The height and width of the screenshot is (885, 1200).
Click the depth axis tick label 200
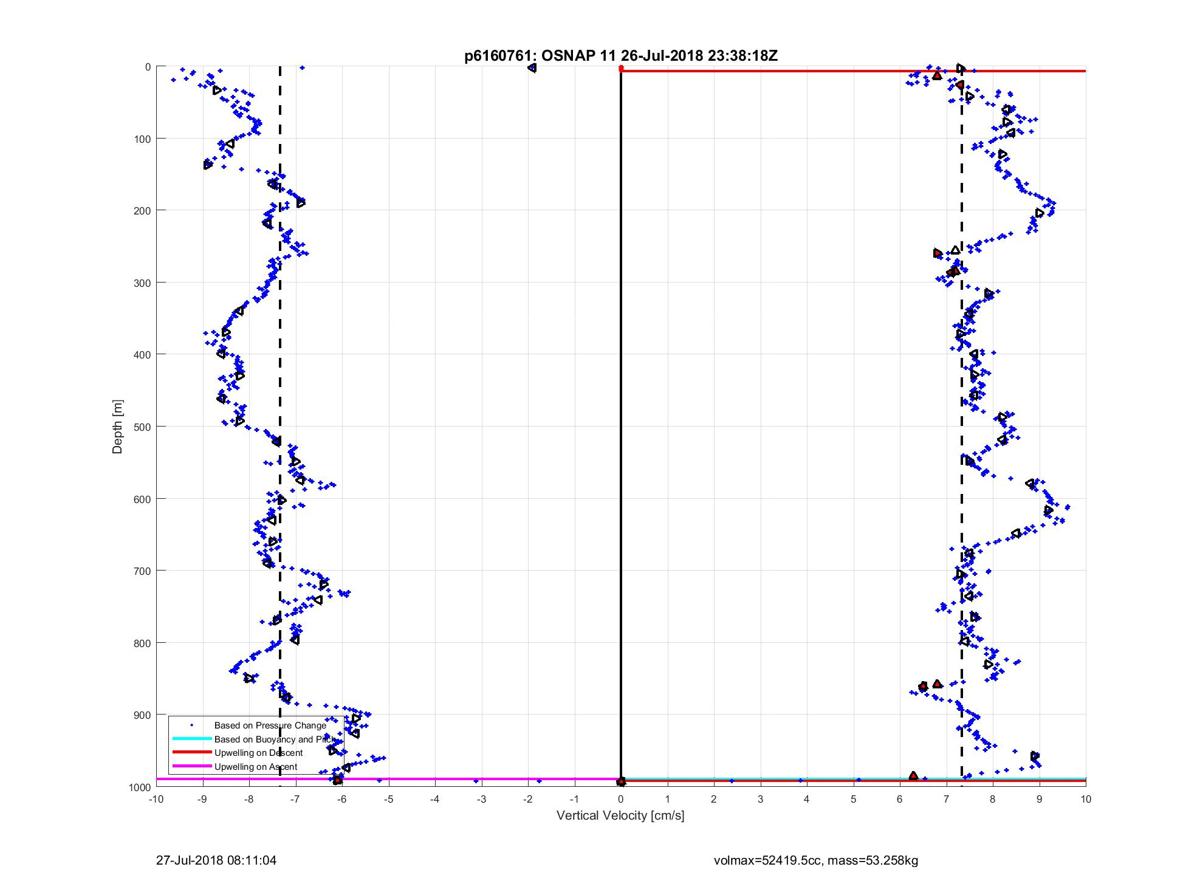point(141,211)
